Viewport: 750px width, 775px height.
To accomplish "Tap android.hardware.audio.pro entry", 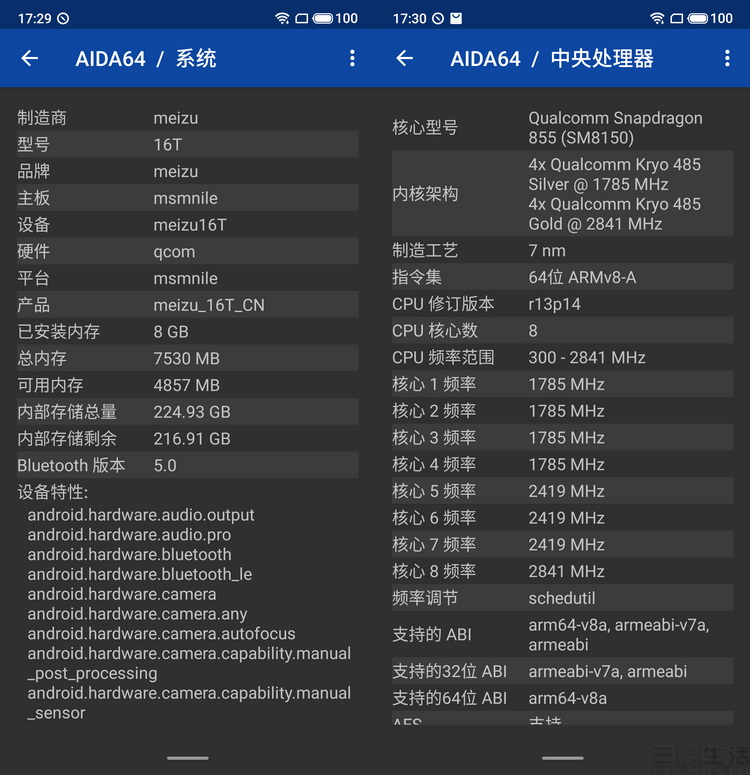I will 130,535.
